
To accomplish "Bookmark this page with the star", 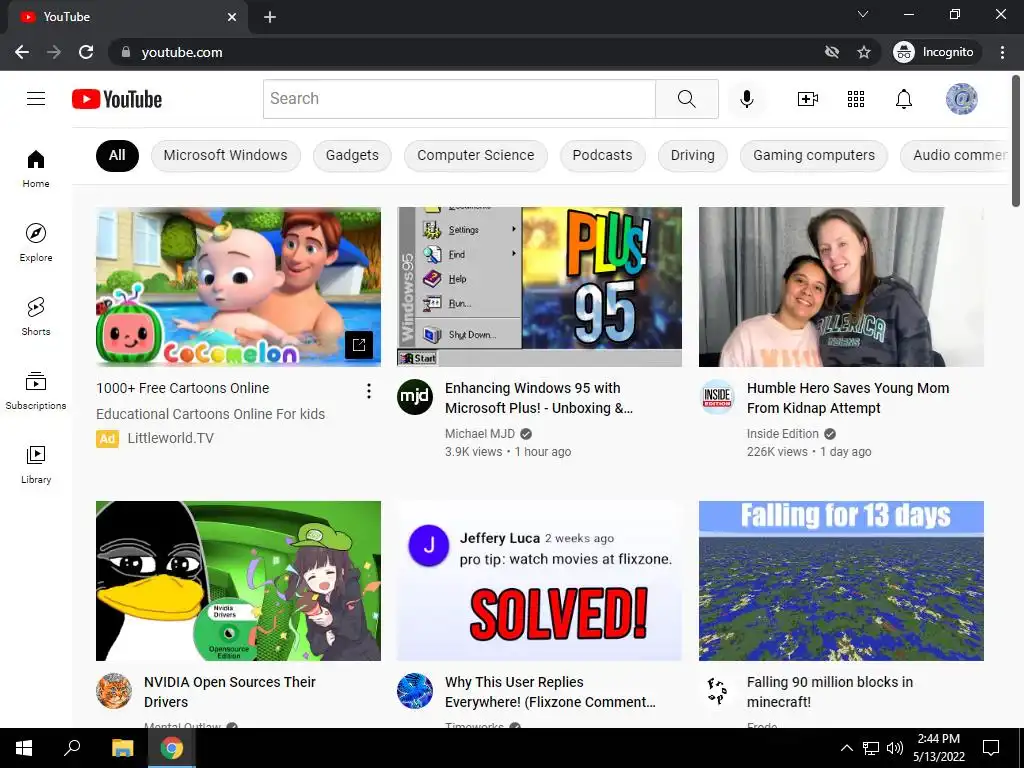I will pos(864,52).
